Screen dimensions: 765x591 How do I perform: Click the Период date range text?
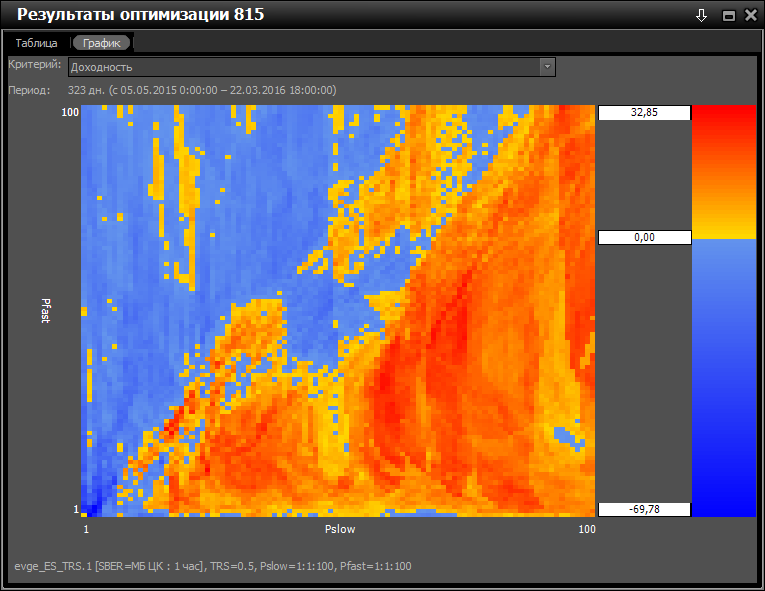click(x=201, y=91)
